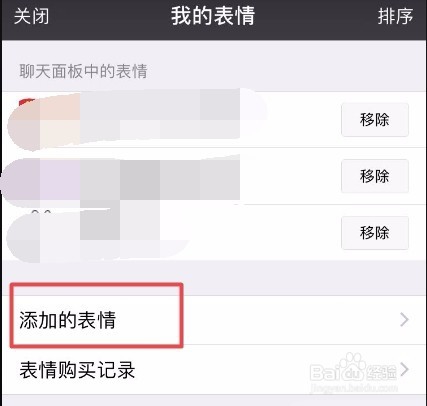Tap 移除 for the third sticker pack
This screenshot has width=427, height=406.
[x=375, y=233]
